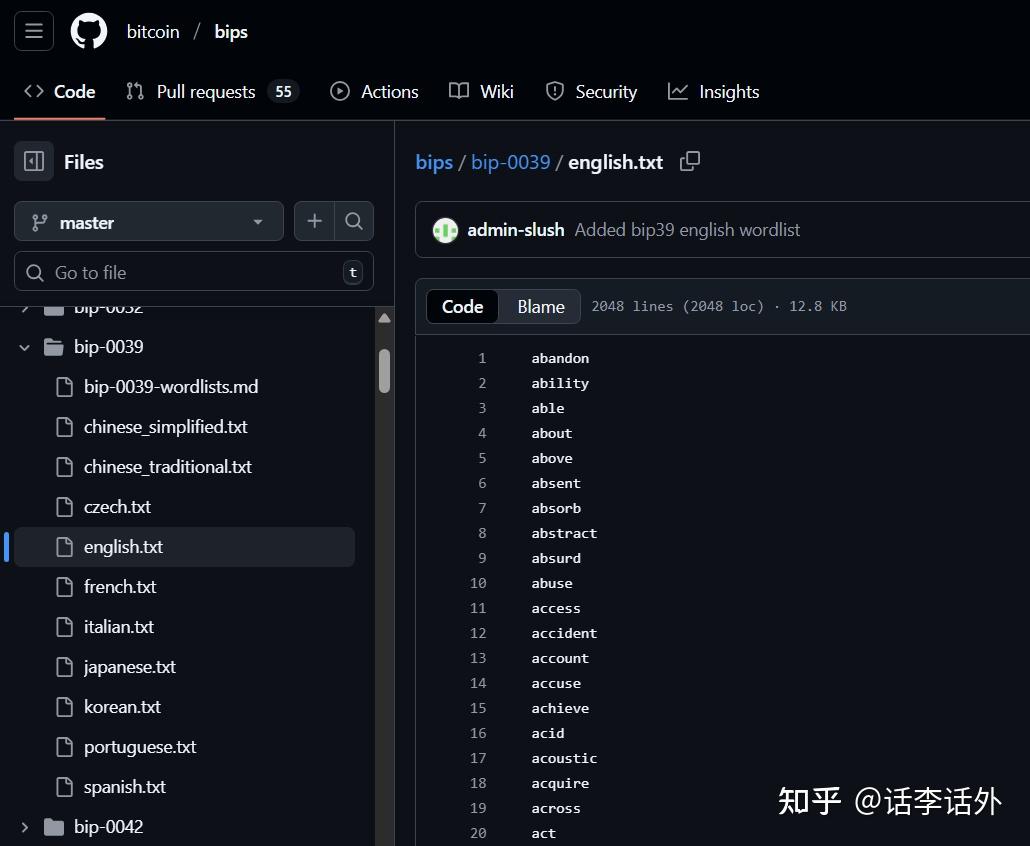Collapse the file tree panel icon

tap(34, 161)
